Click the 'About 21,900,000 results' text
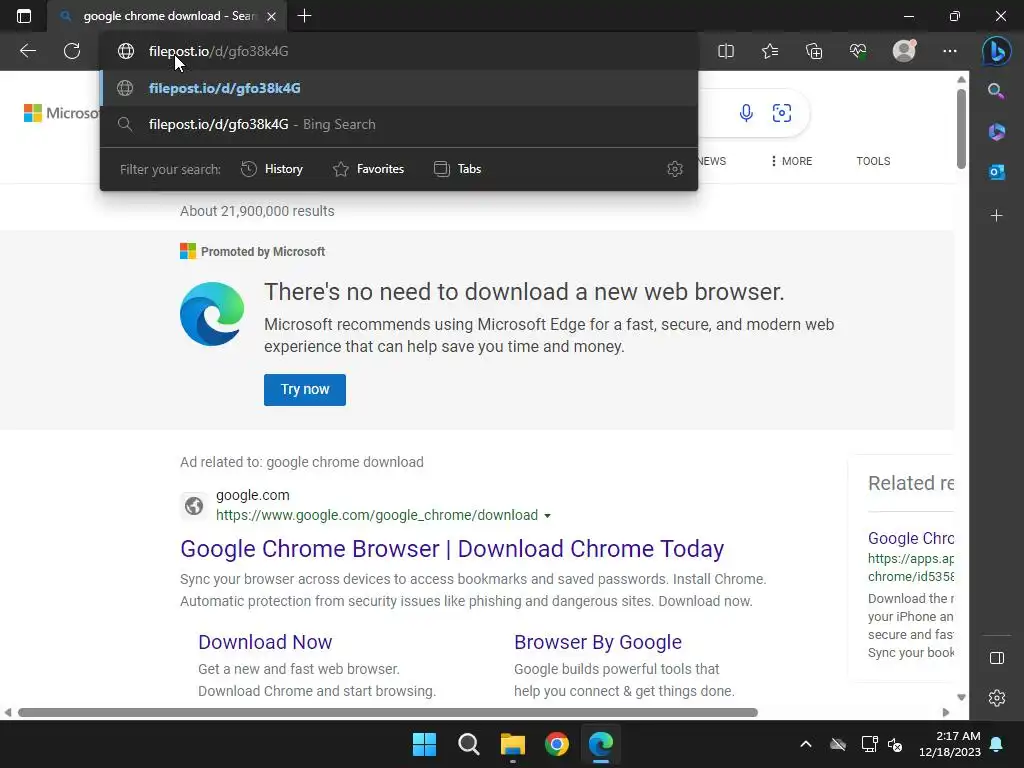1024x768 pixels. [x=257, y=211]
